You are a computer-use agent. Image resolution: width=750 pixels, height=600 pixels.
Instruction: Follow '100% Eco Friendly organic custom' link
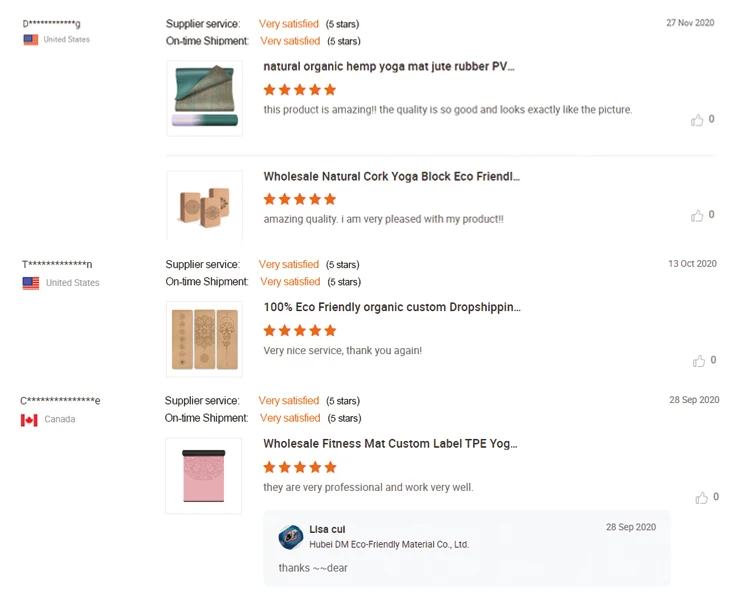point(391,307)
